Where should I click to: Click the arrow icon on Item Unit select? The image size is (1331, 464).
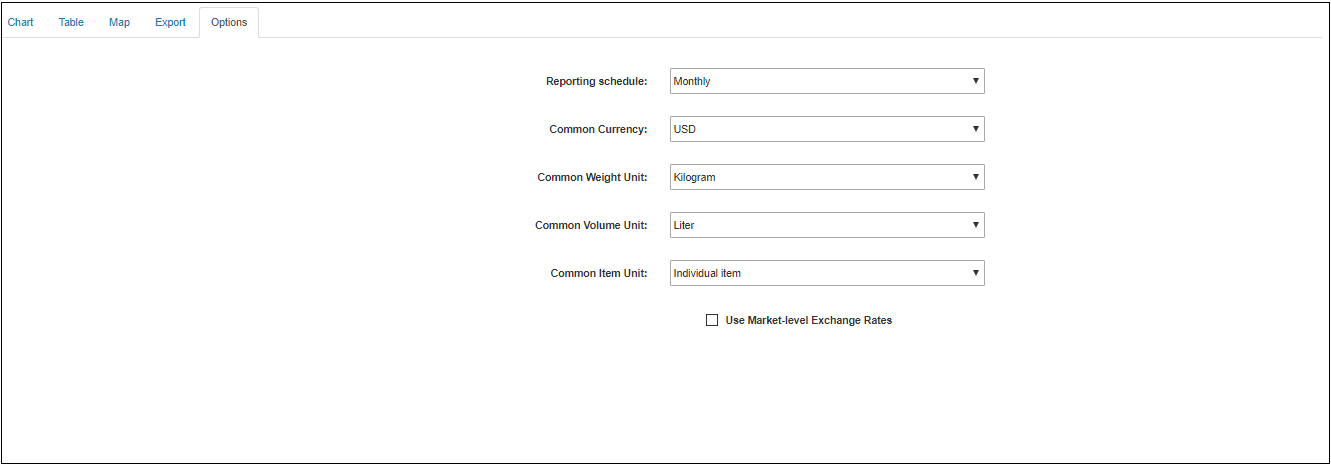click(x=975, y=273)
